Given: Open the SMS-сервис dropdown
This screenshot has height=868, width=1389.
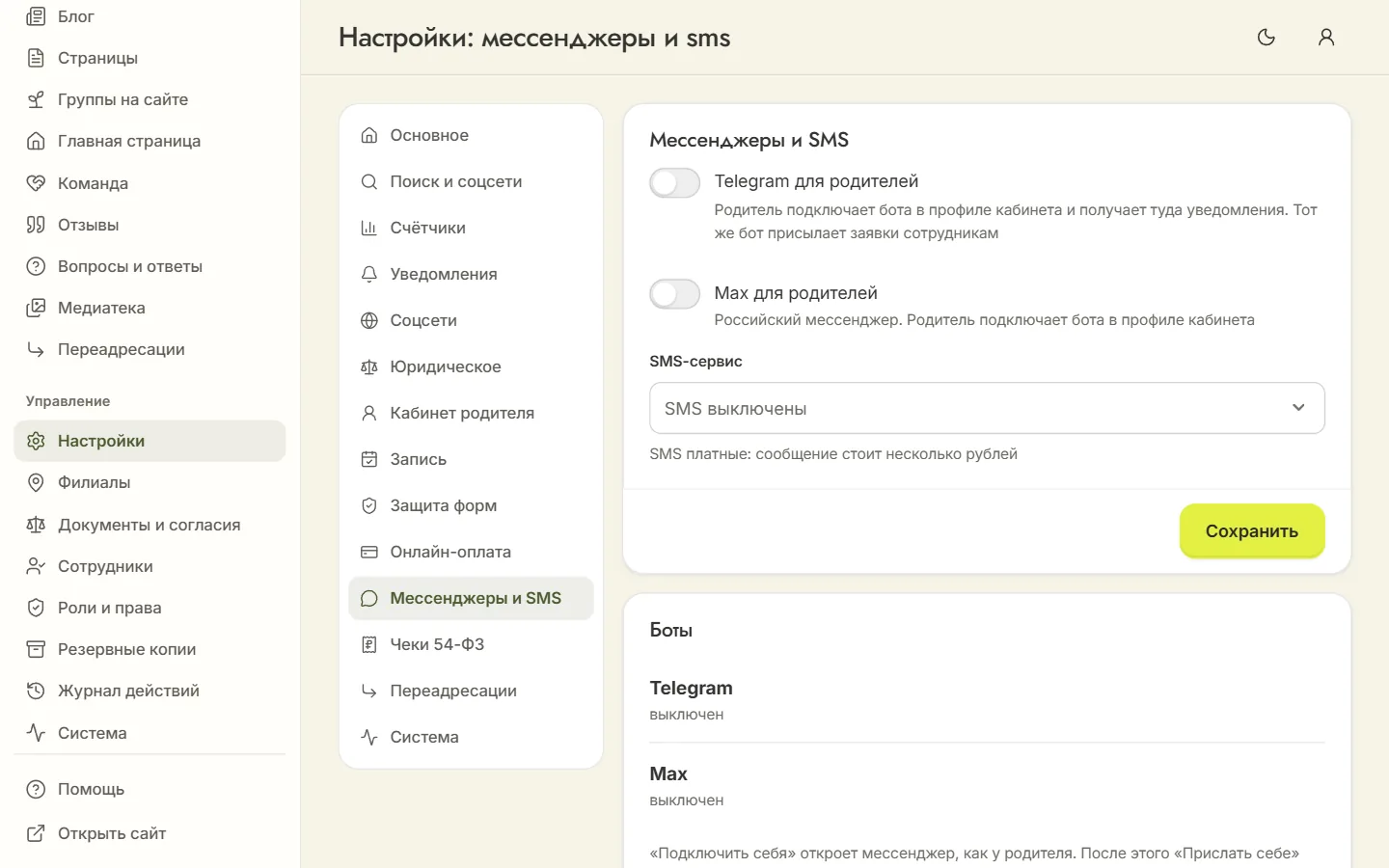Looking at the screenshot, I should [x=987, y=408].
